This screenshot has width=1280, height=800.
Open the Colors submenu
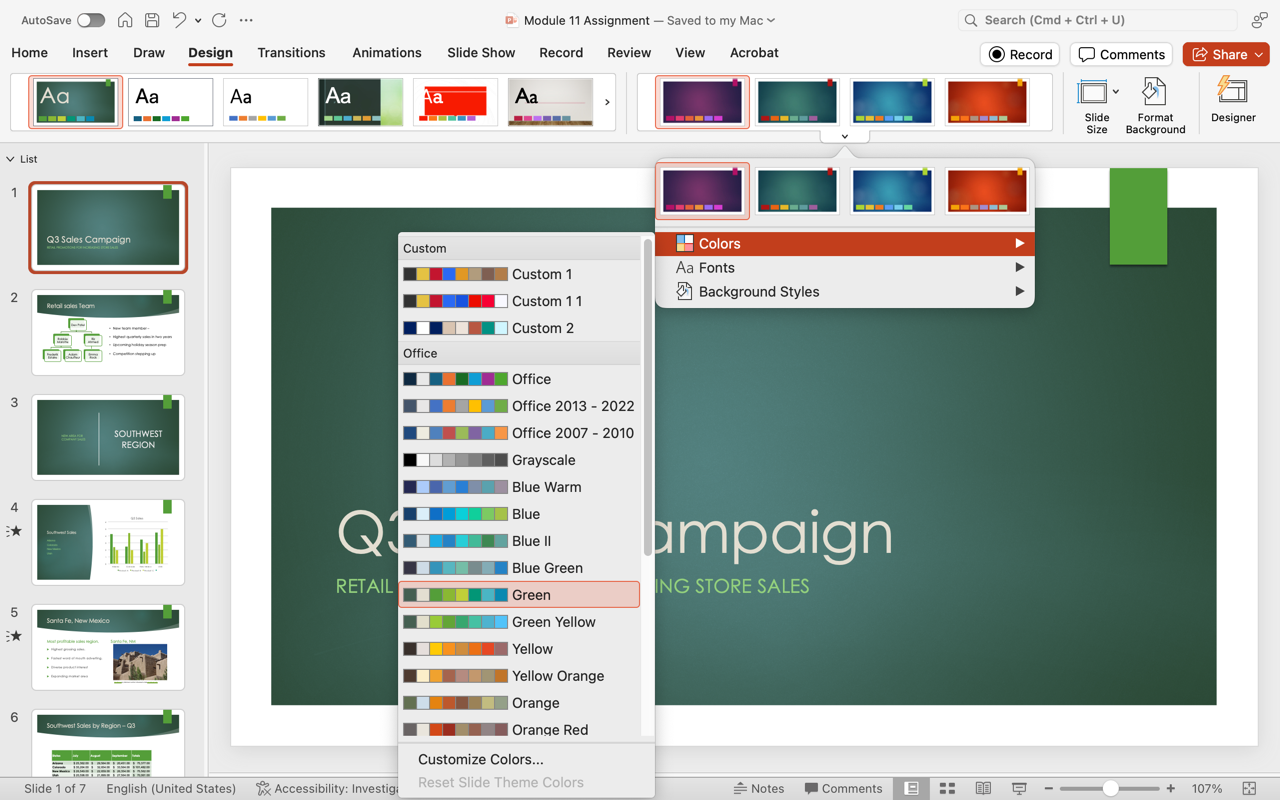click(845, 244)
